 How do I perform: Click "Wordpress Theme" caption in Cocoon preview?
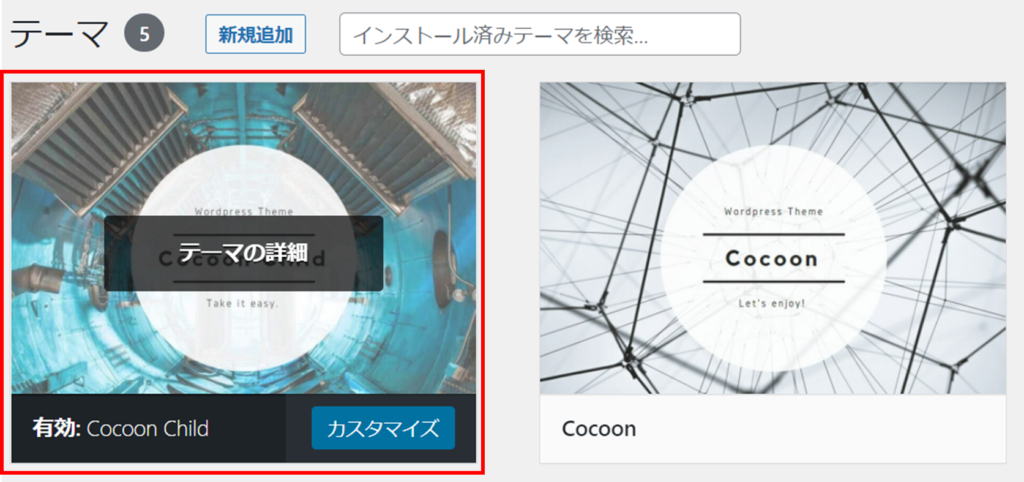tap(773, 212)
